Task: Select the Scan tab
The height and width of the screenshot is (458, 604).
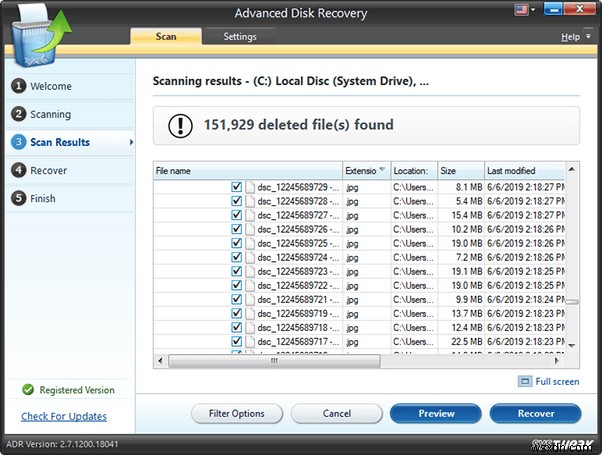Action: pyautogui.click(x=165, y=37)
